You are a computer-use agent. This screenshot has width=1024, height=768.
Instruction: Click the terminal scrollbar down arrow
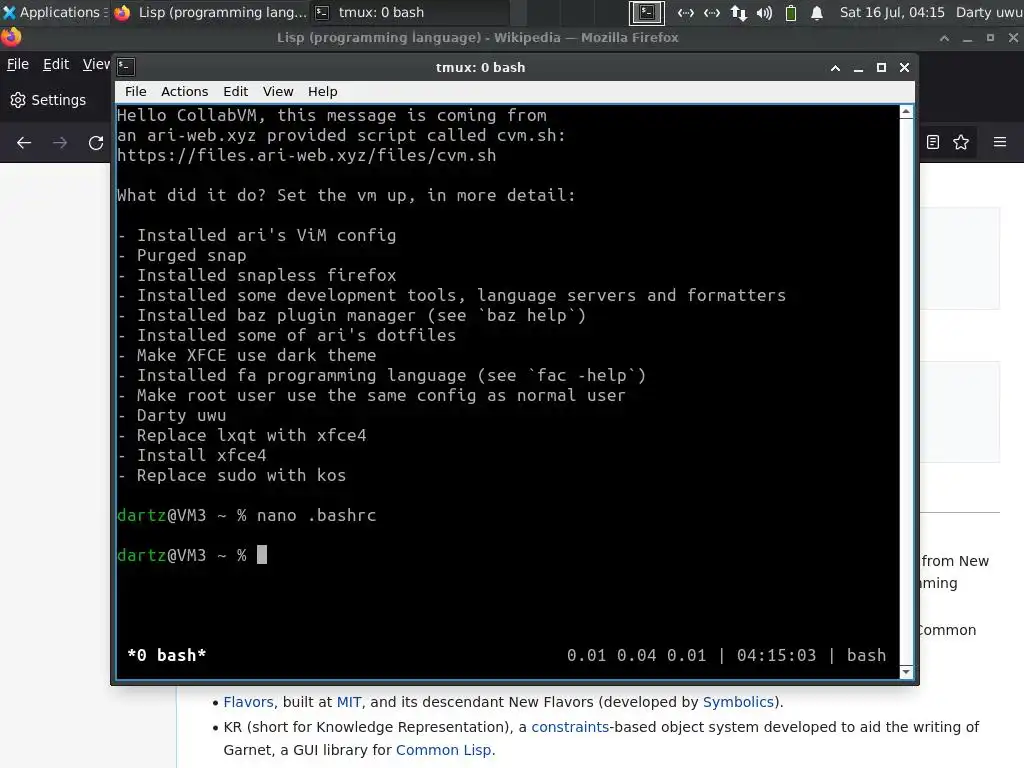[x=906, y=672]
